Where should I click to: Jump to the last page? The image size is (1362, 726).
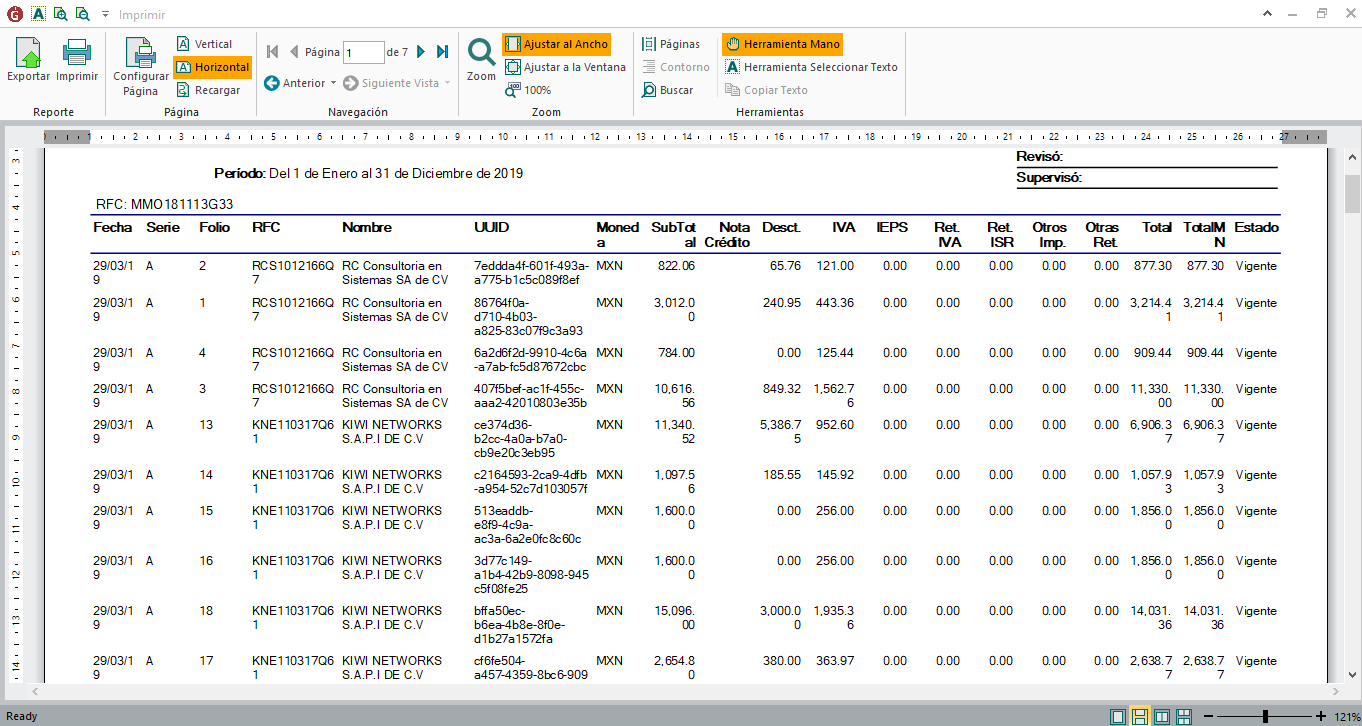(442, 52)
